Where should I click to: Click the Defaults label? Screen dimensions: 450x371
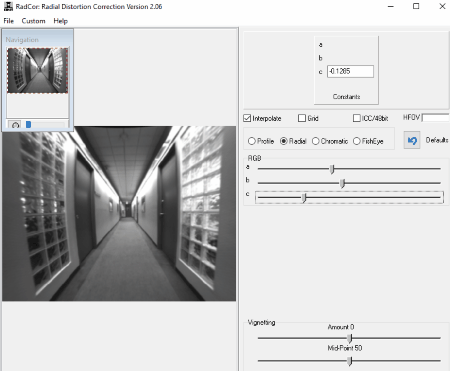[x=437, y=140]
